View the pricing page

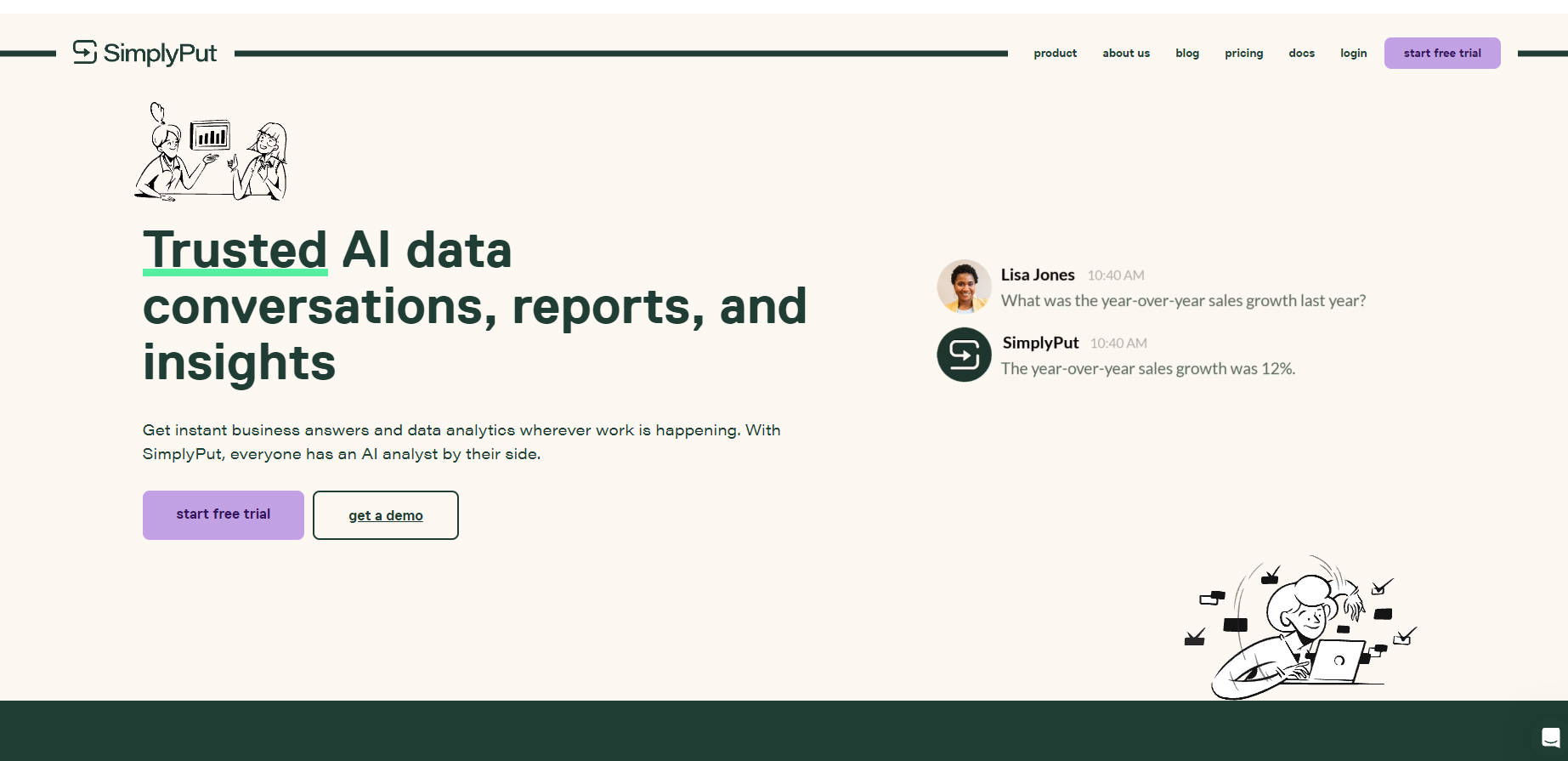coord(1243,53)
